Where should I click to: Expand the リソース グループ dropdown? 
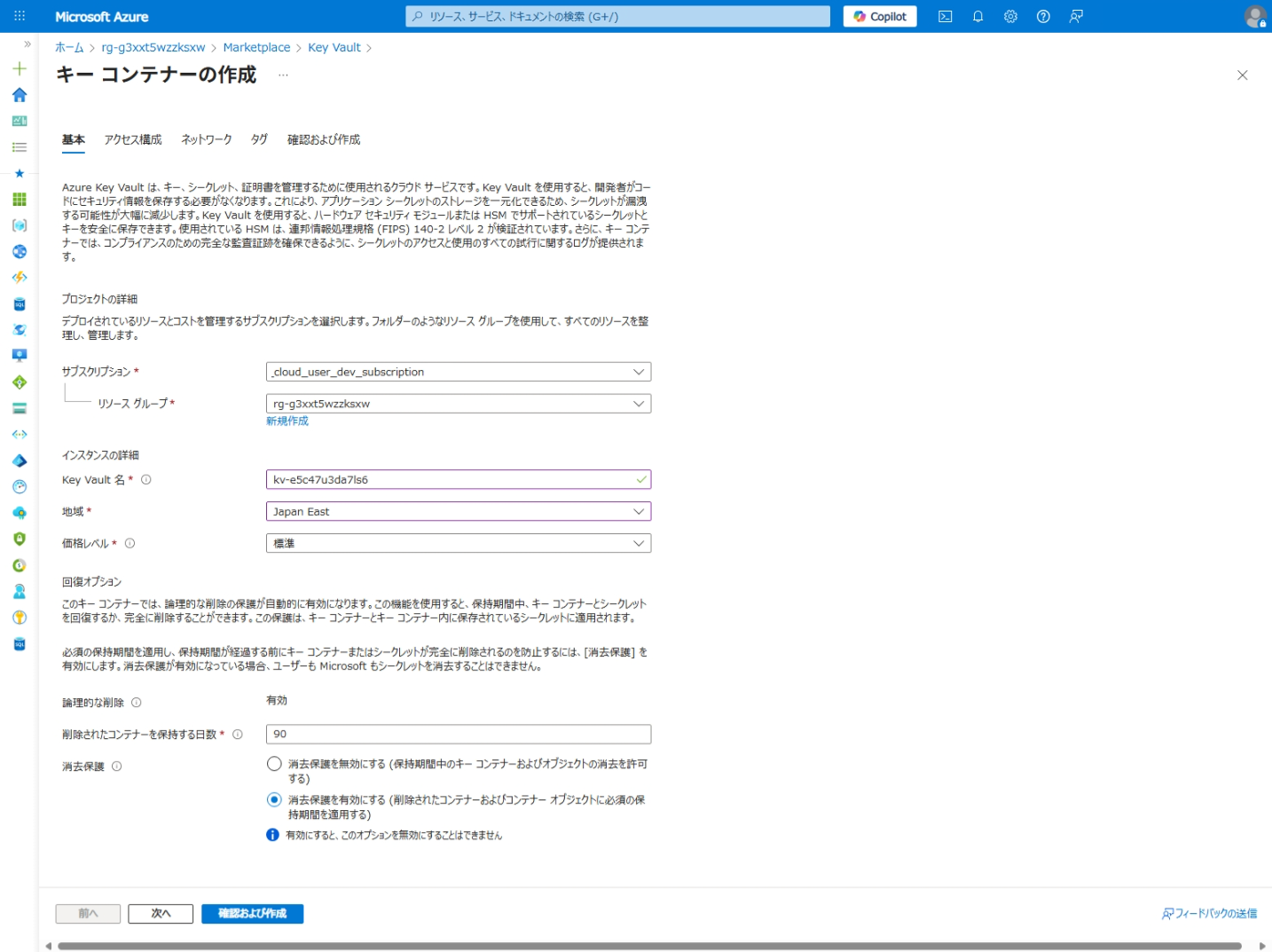pos(458,404)
